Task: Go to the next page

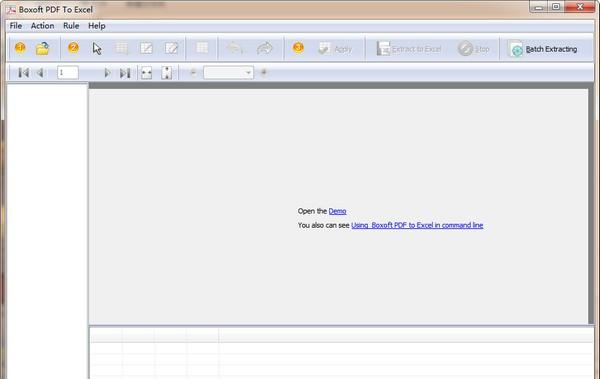Action: [107, 73]
